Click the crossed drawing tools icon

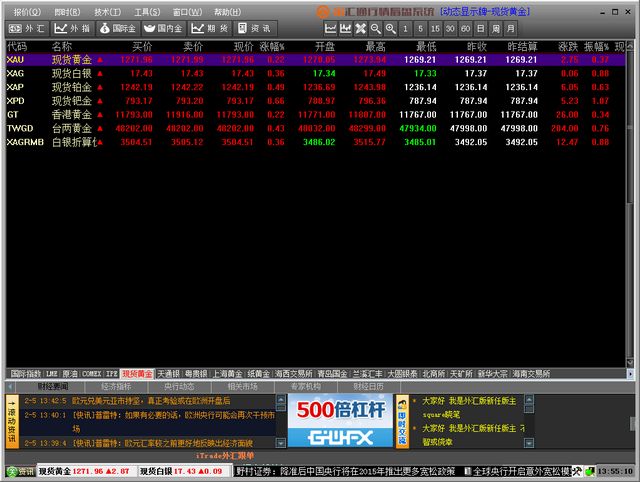click(360, 29)
